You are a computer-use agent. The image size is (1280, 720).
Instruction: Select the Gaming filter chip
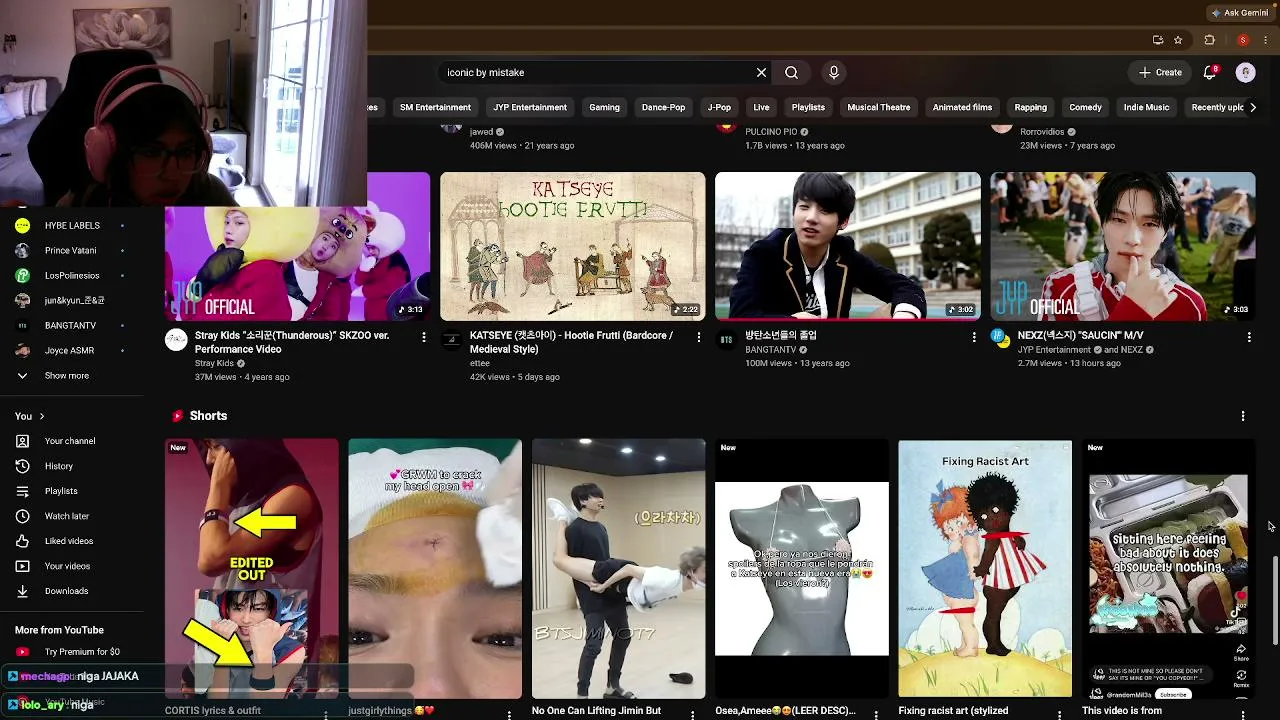pyautogui.click(x=604, y=107)
